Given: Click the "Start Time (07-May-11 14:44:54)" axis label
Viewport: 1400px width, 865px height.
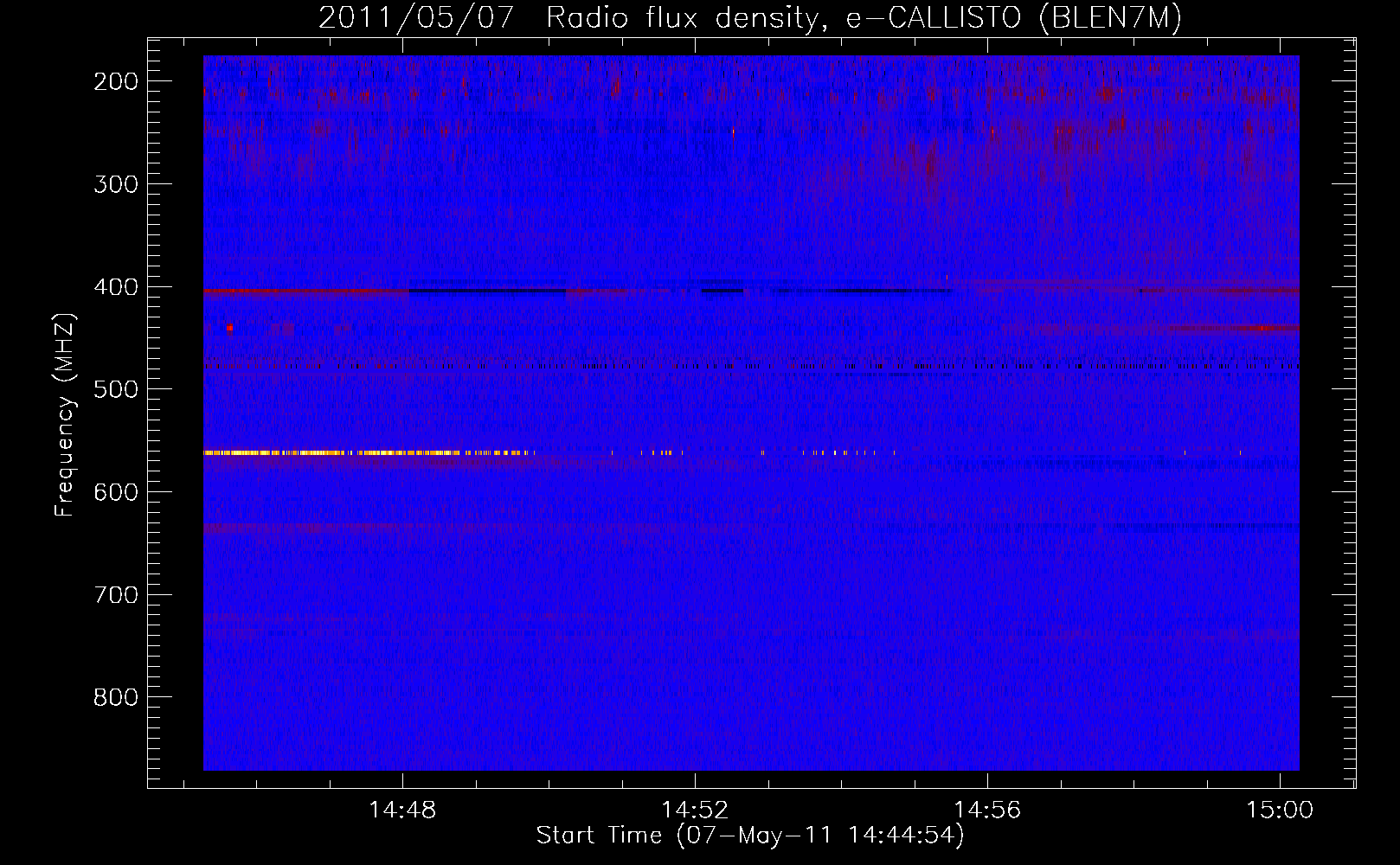Looking at the screenshot, I should coord(749,835).
